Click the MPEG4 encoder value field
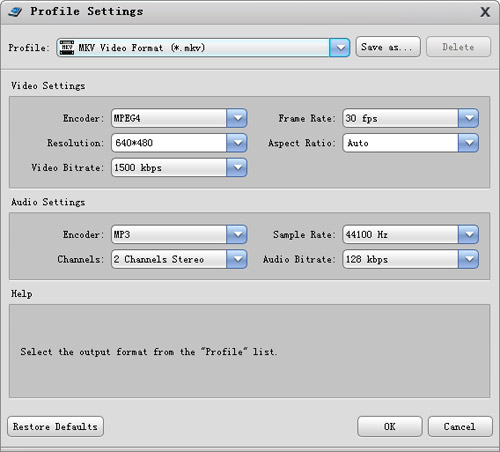 (x=169, y=118)
